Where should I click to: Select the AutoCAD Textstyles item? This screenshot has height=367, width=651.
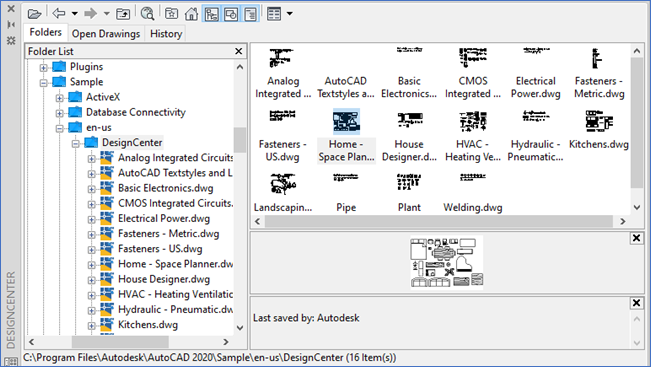[346, 87]
